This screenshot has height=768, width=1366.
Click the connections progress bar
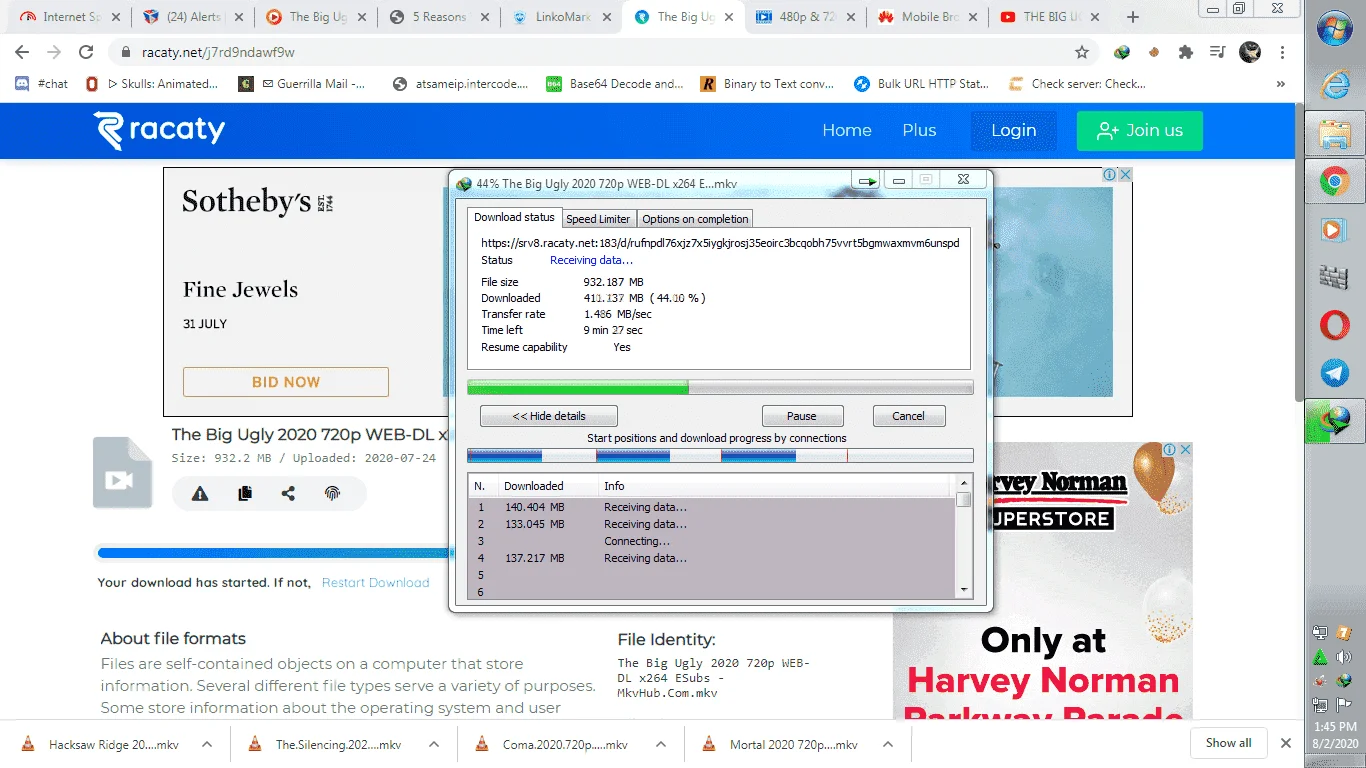[x=720, y=455]
